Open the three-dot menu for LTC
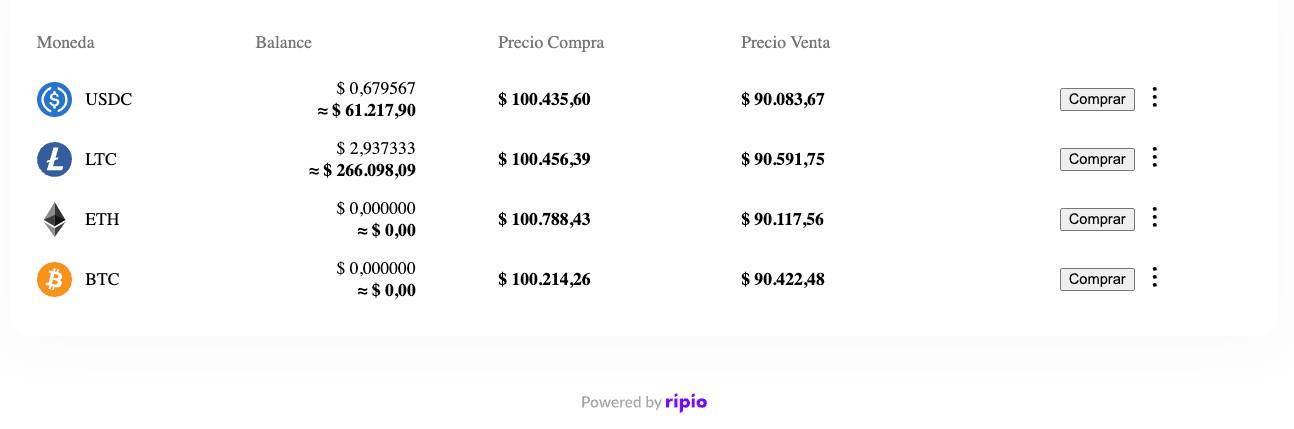The width and height of the screenshot is (1294, 429). pyautogui.click(x=1155, y=157)
